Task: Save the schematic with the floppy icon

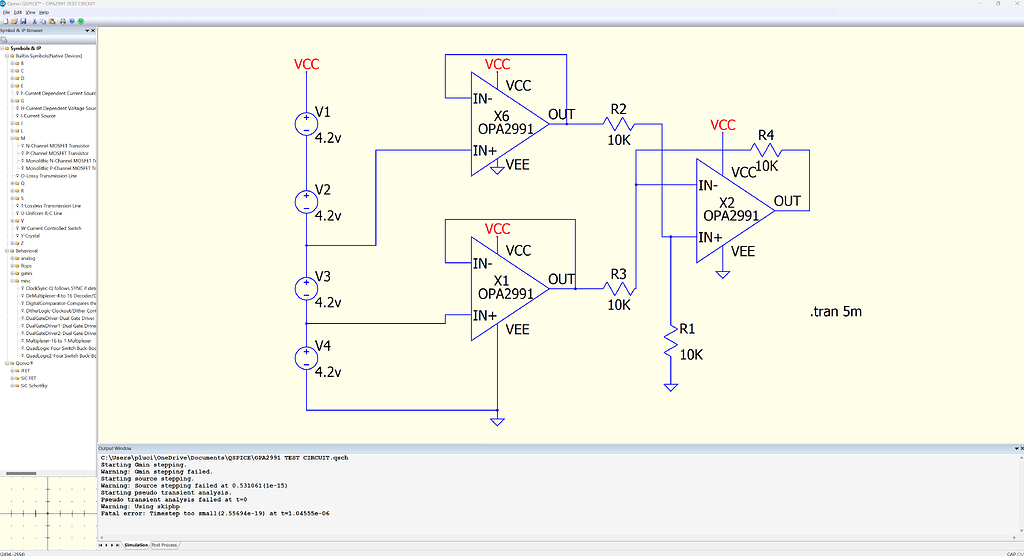Action: coord(24,21)
